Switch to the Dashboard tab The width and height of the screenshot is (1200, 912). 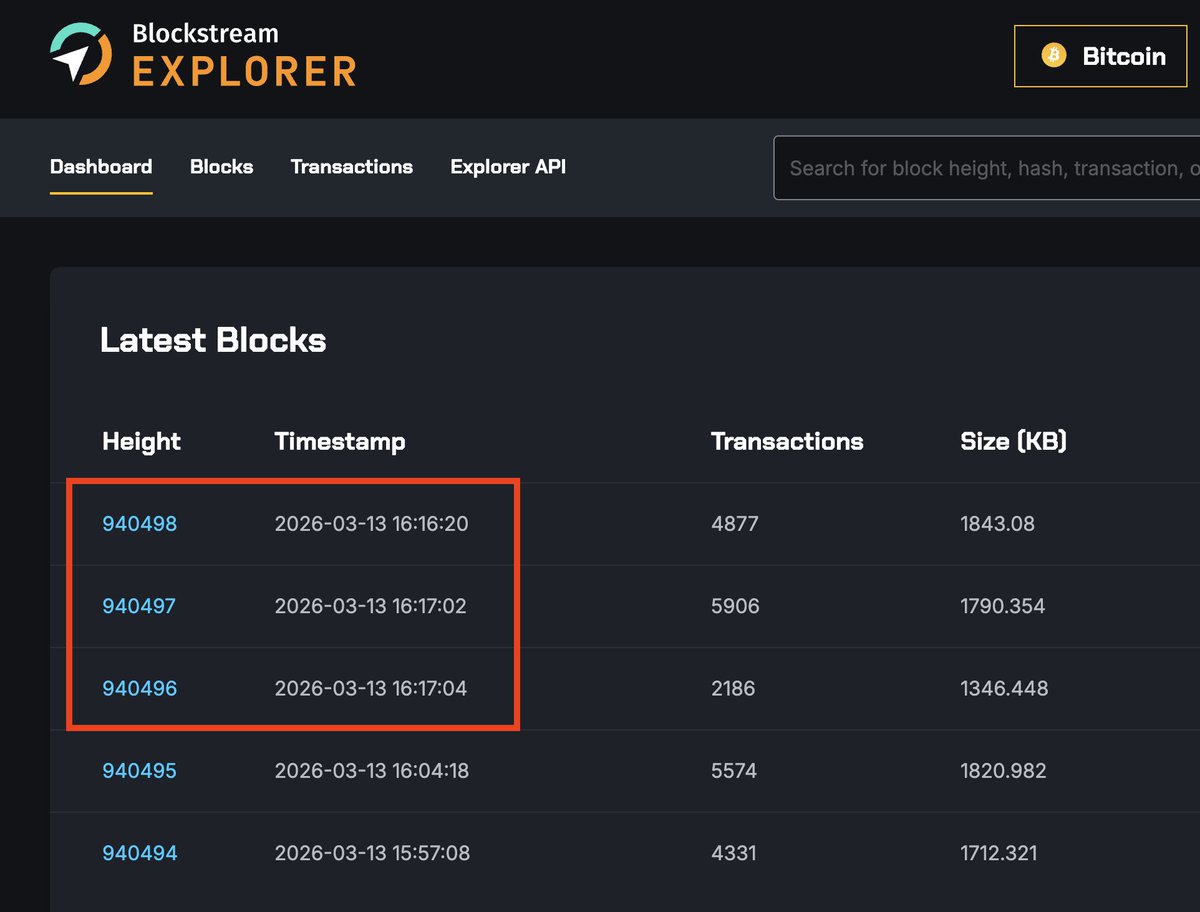(101, 167)
